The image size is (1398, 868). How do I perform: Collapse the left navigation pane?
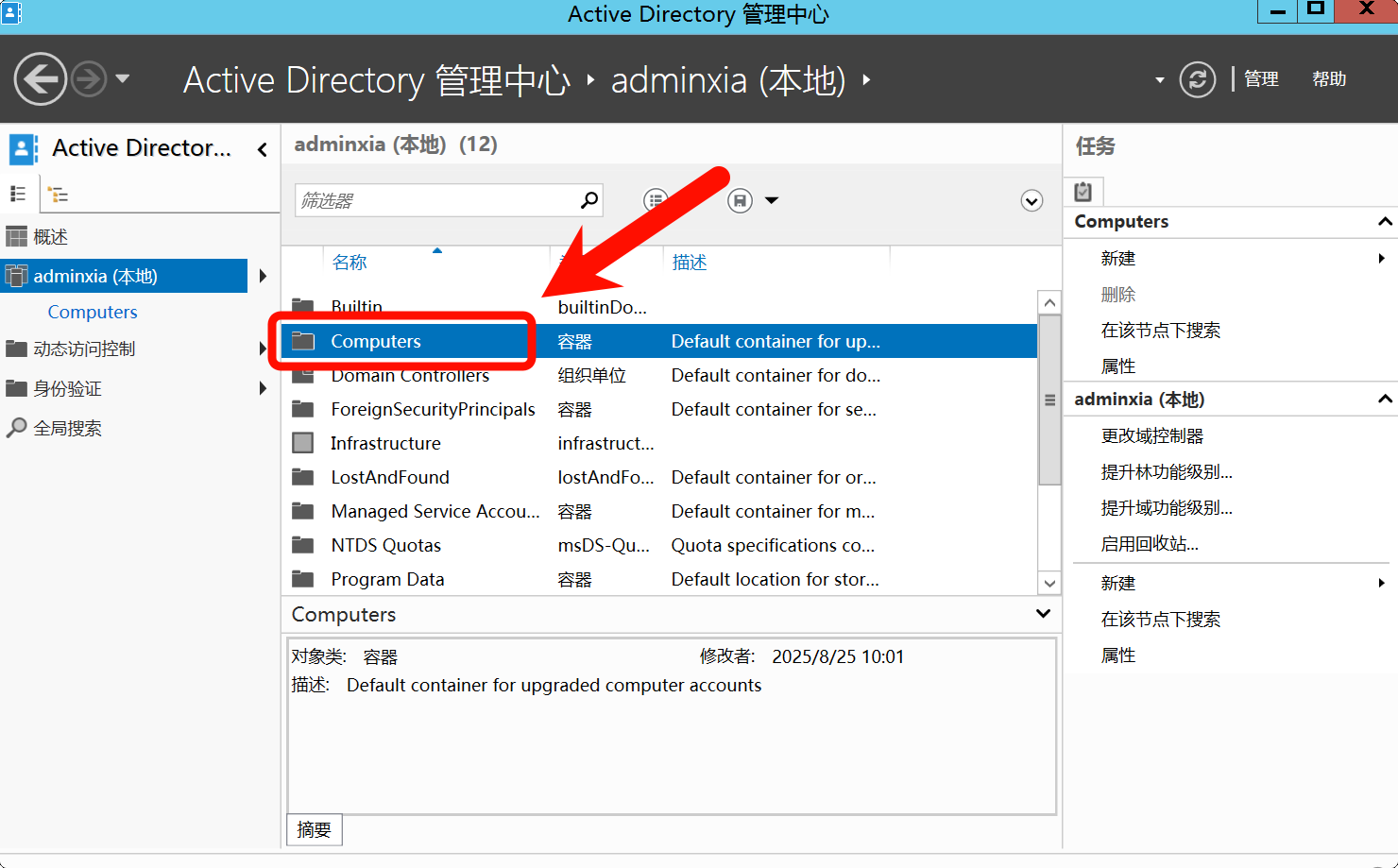(x=262, y=149)
